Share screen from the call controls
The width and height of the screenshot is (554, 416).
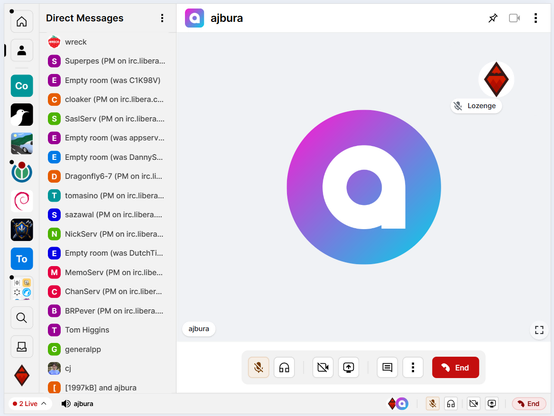click(348, 368)
